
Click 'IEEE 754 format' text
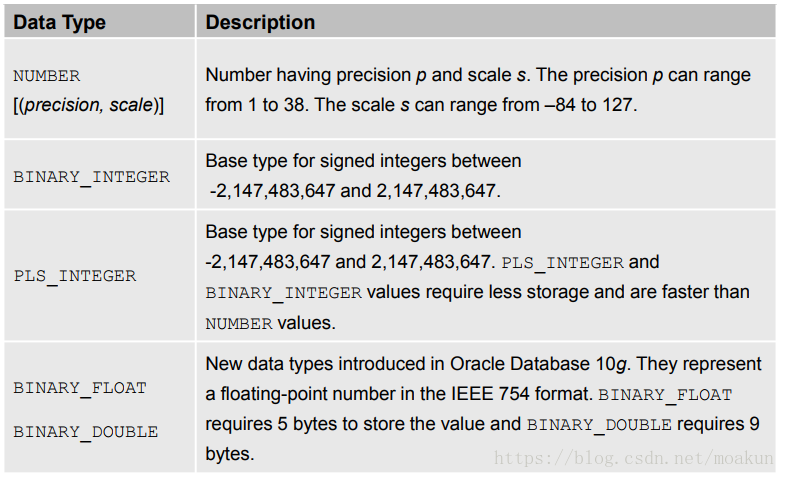(x=520, y=394)
